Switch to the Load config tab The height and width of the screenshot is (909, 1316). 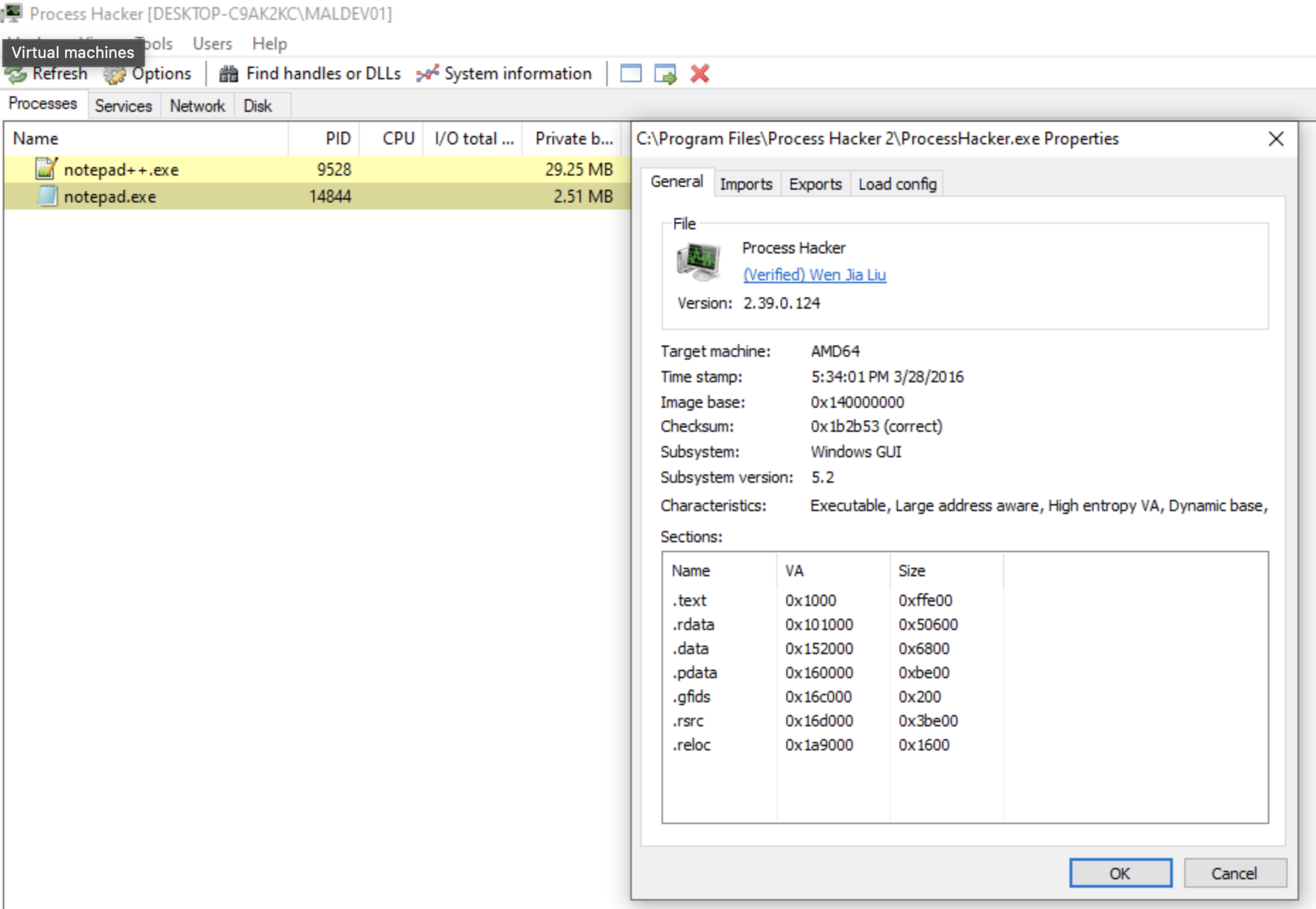tap(897, 184)
